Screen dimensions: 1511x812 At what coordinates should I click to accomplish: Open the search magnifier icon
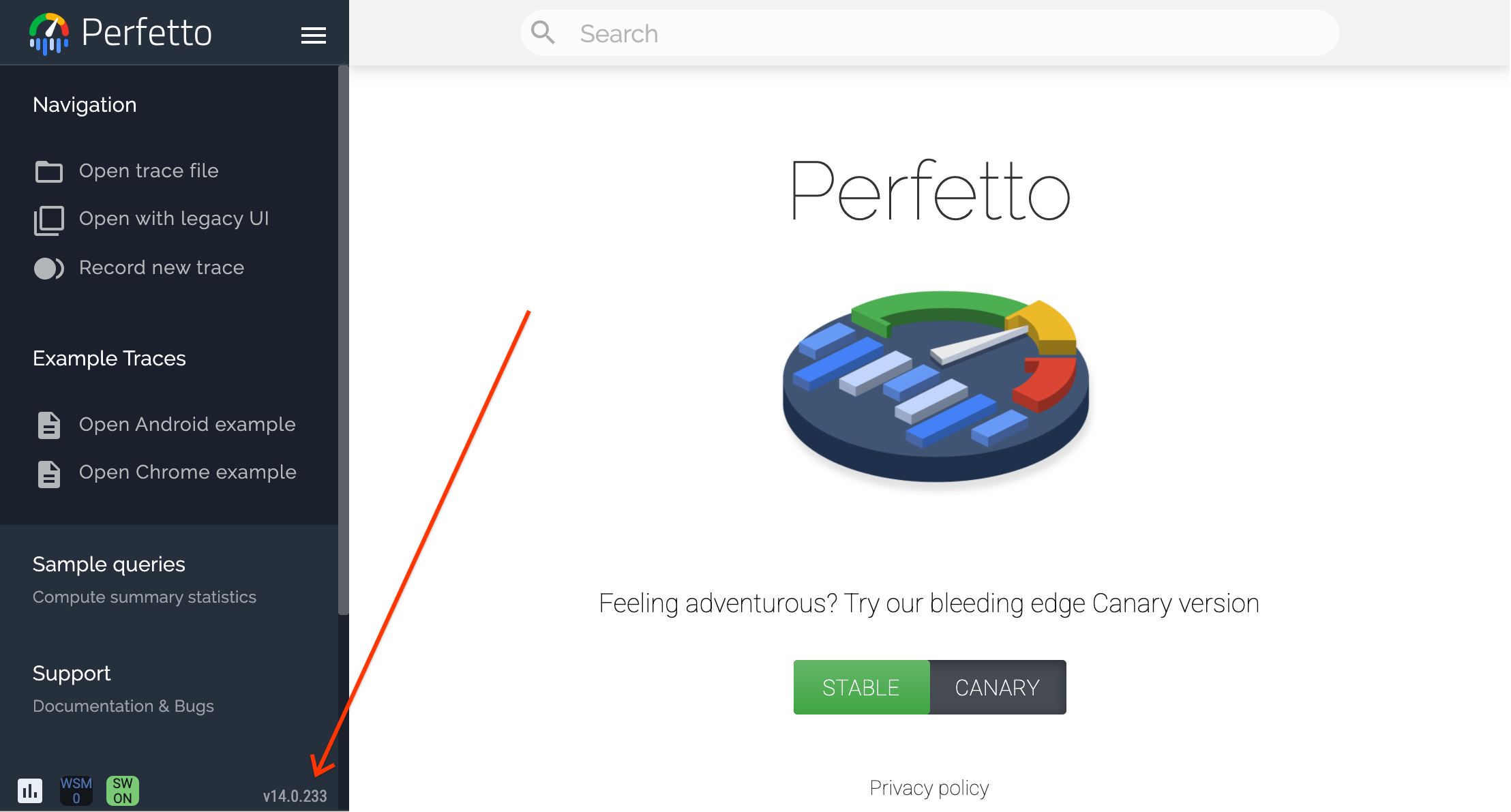coord(543,32)
